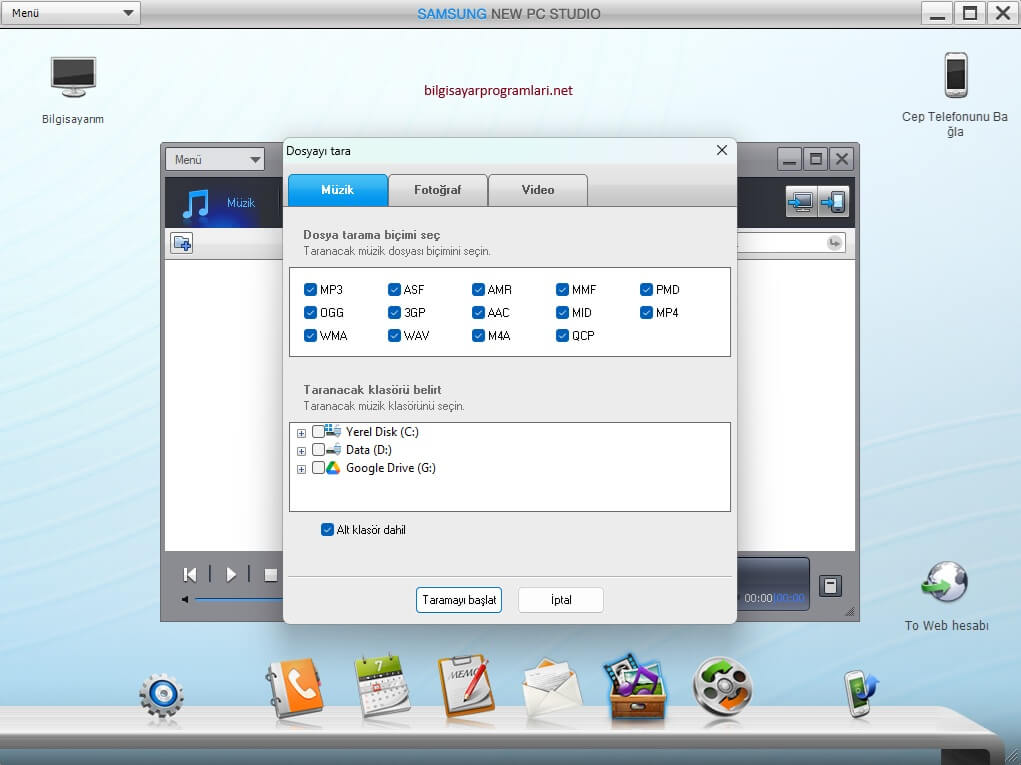Open the phonebook contacts icon in dock

[295, 688]
